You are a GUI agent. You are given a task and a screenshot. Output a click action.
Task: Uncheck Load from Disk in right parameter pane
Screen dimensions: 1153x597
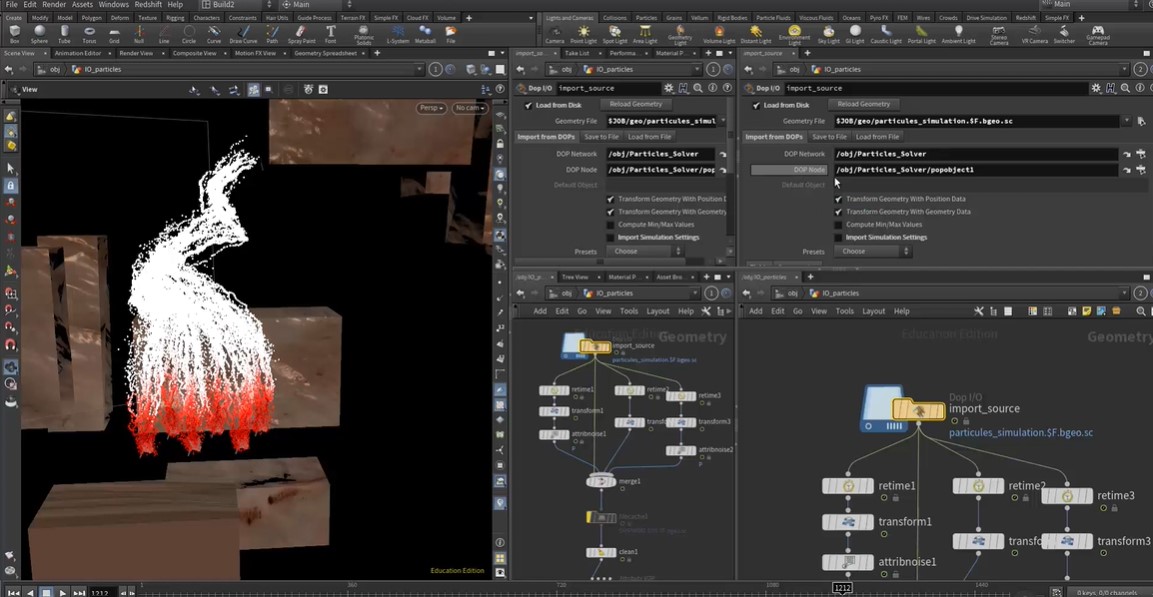(x=756, y=104)
